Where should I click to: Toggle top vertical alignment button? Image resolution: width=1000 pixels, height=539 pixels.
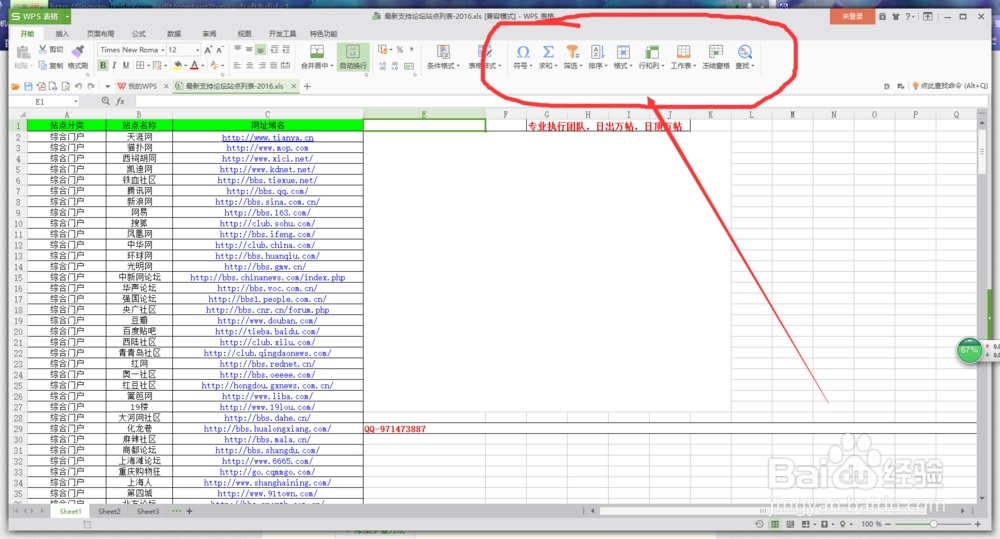pyautogui.click(x=237, y=50)
